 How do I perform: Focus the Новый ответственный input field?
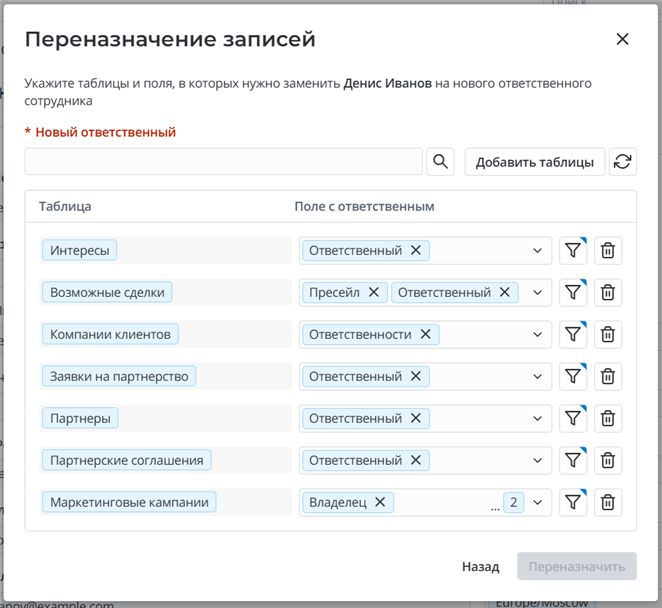(223, 162)
